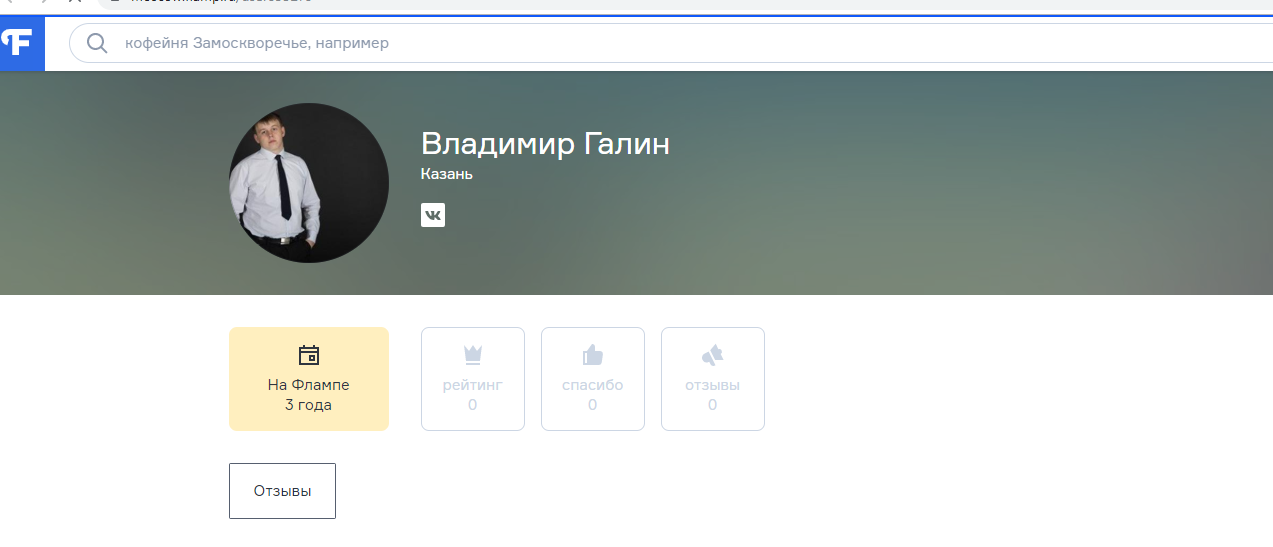Click the Flamp logo in the header
Screen dimensions: 1273x547
20,43
